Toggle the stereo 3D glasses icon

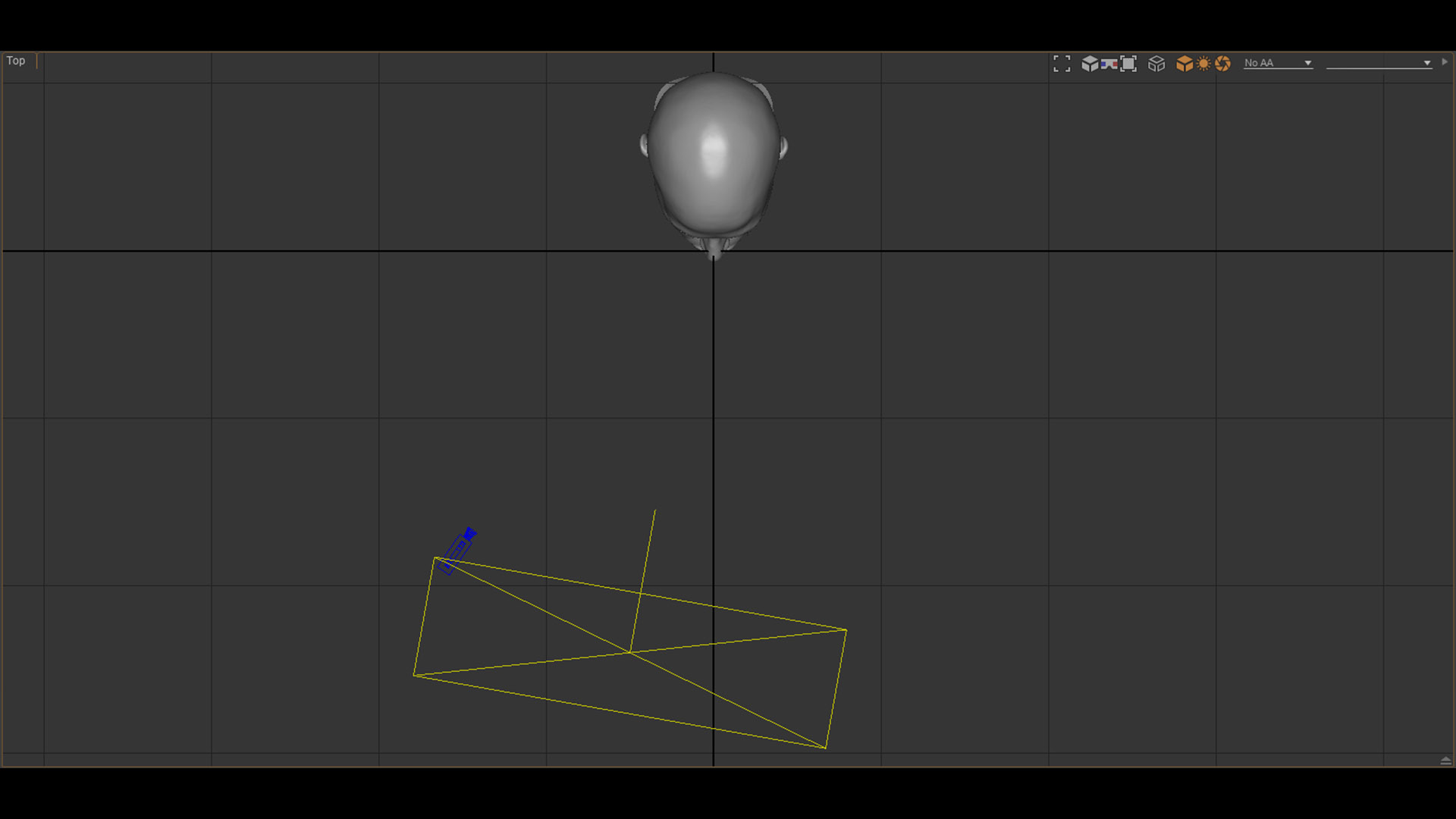1109,64
